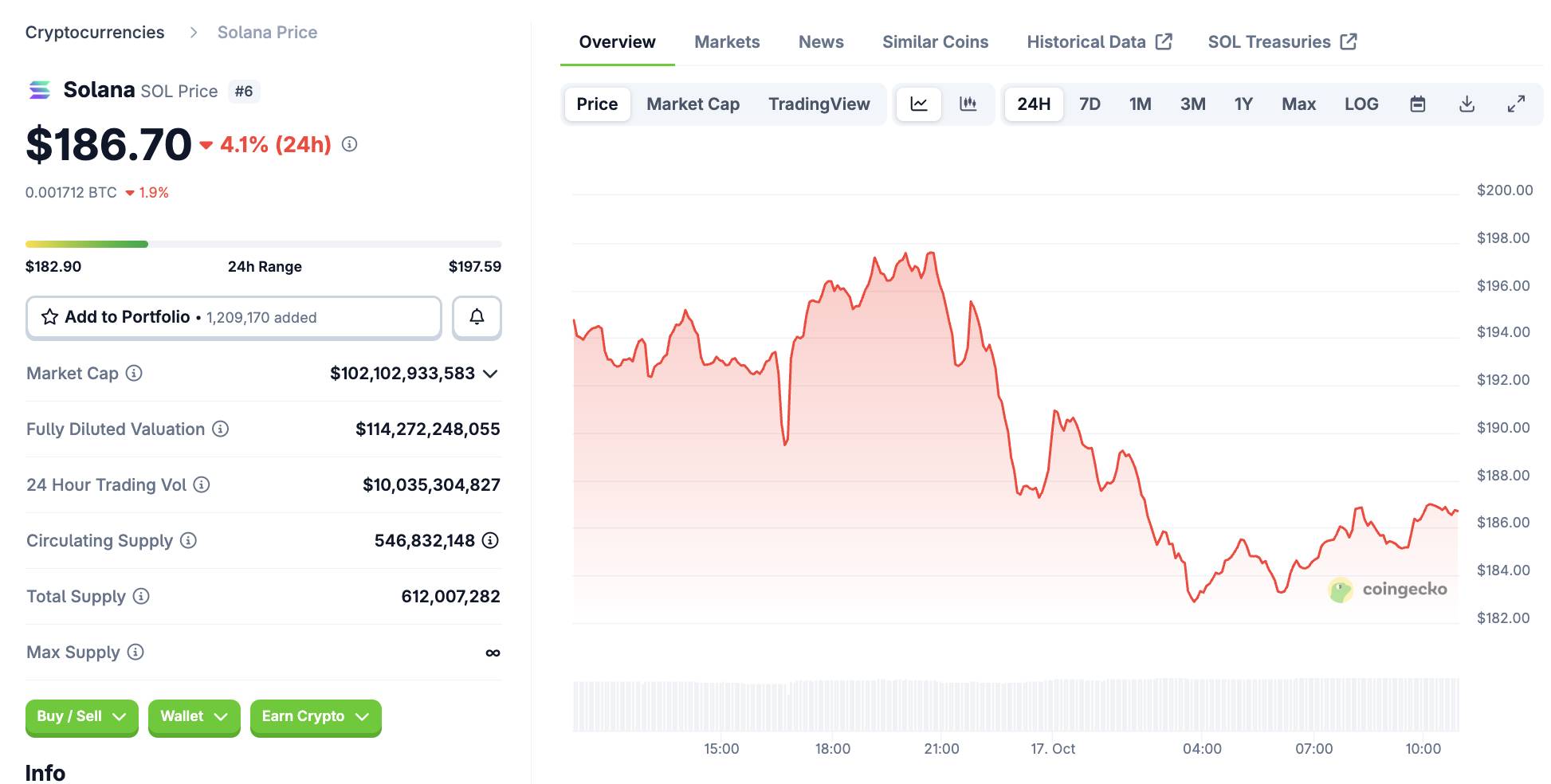
Task: Switch to the candlestick chart icon
Action: click(968, 104)
